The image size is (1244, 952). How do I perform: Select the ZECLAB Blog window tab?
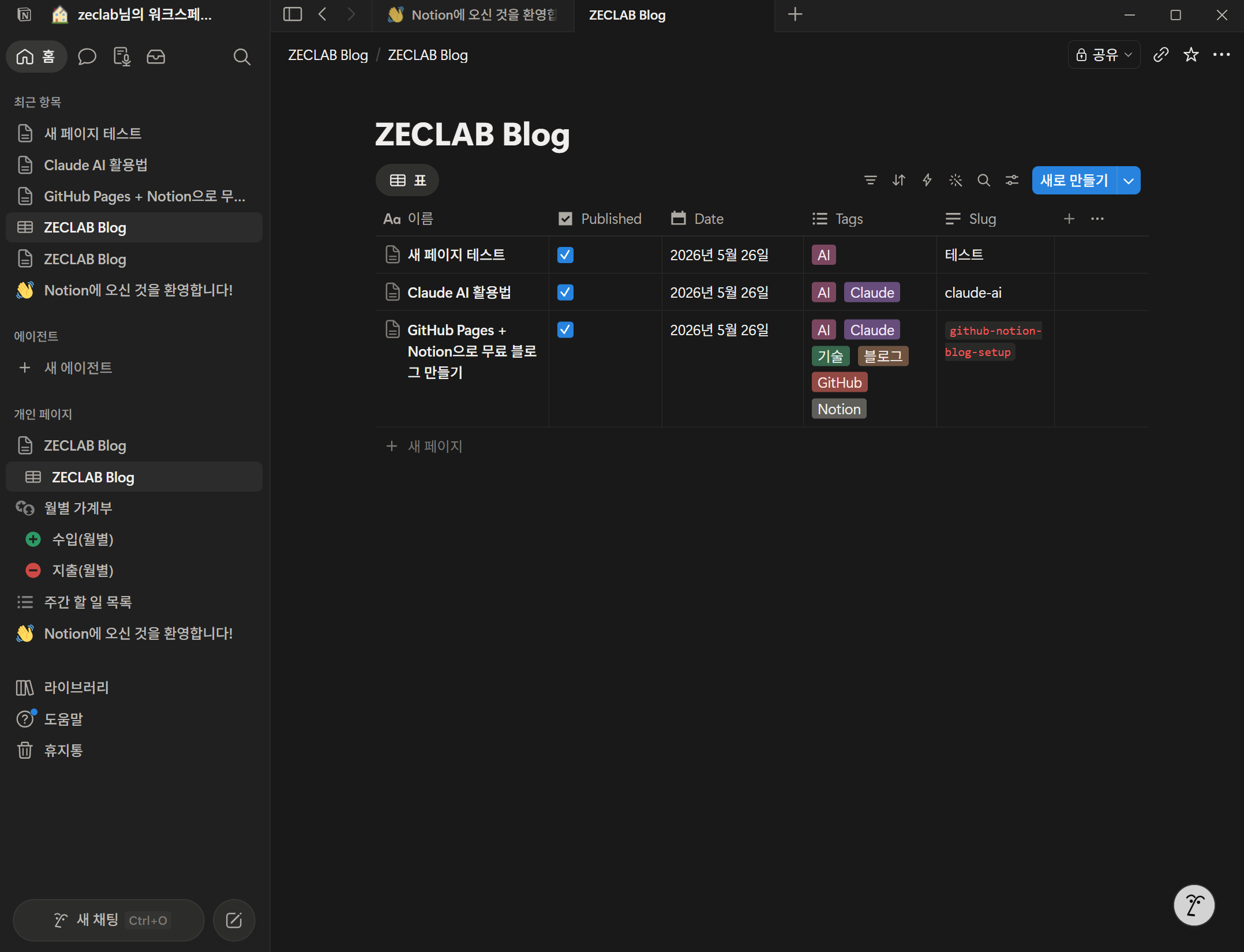coord(674,15)
